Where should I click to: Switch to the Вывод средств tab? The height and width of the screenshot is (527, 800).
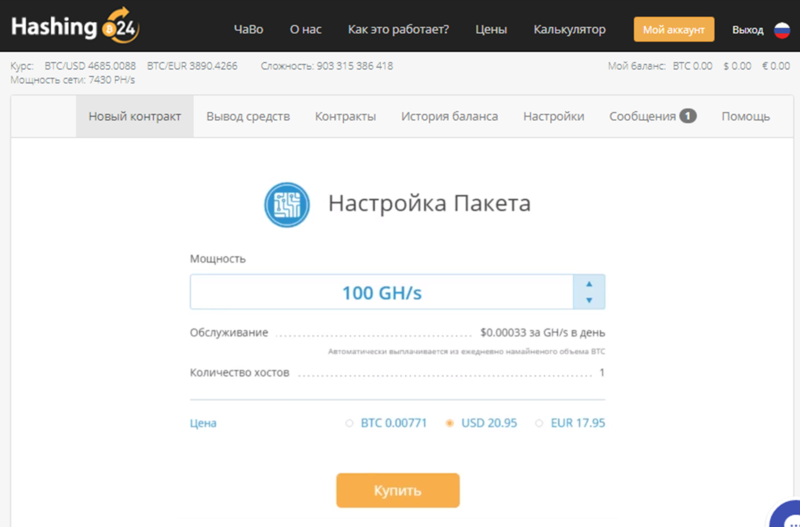pyautogui.click(x=248, y=117)
